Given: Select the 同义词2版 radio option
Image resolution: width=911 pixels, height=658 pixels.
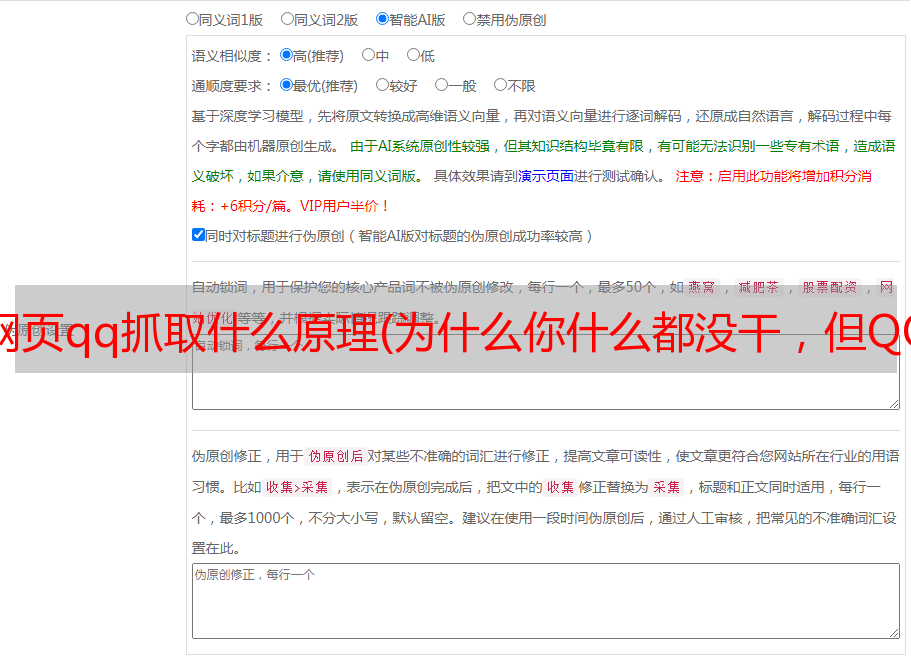Looking at the screenshot, I should point(287,19).
